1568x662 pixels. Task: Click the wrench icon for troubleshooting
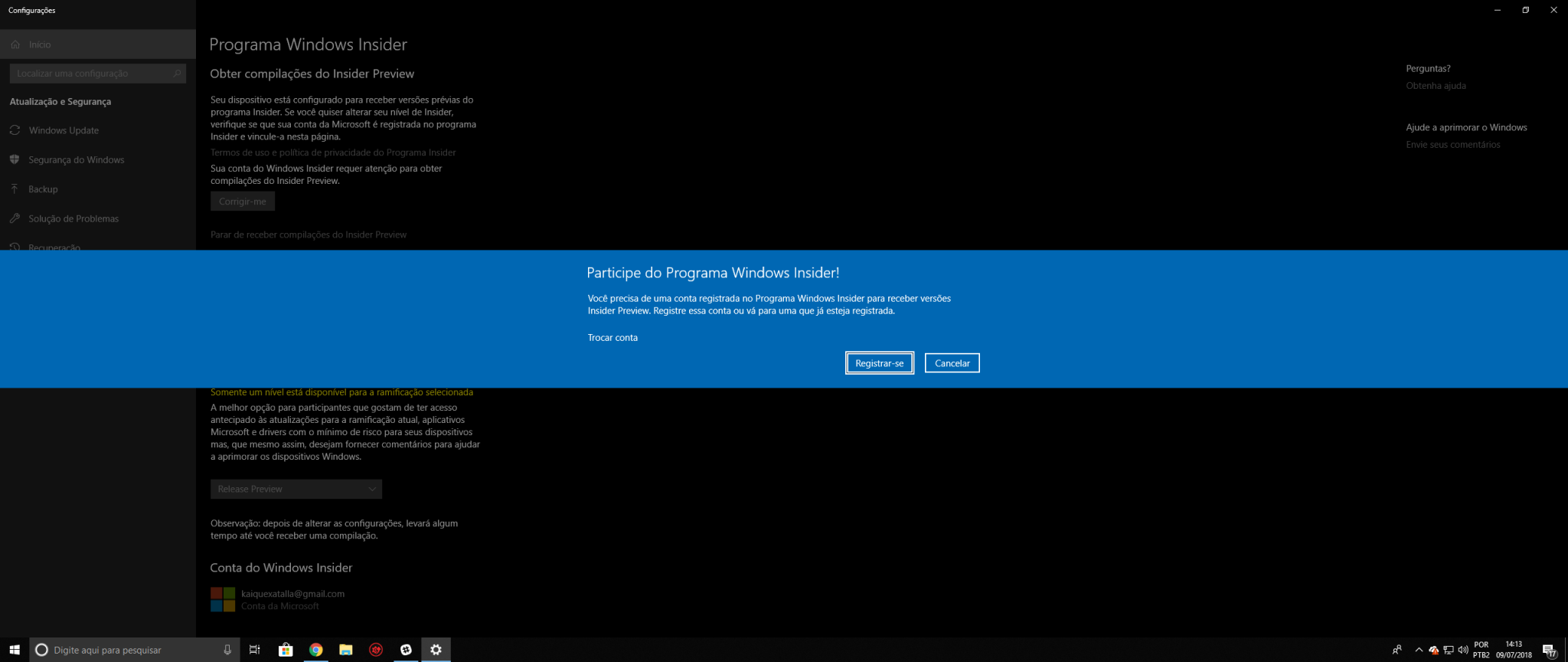(15, 218)
